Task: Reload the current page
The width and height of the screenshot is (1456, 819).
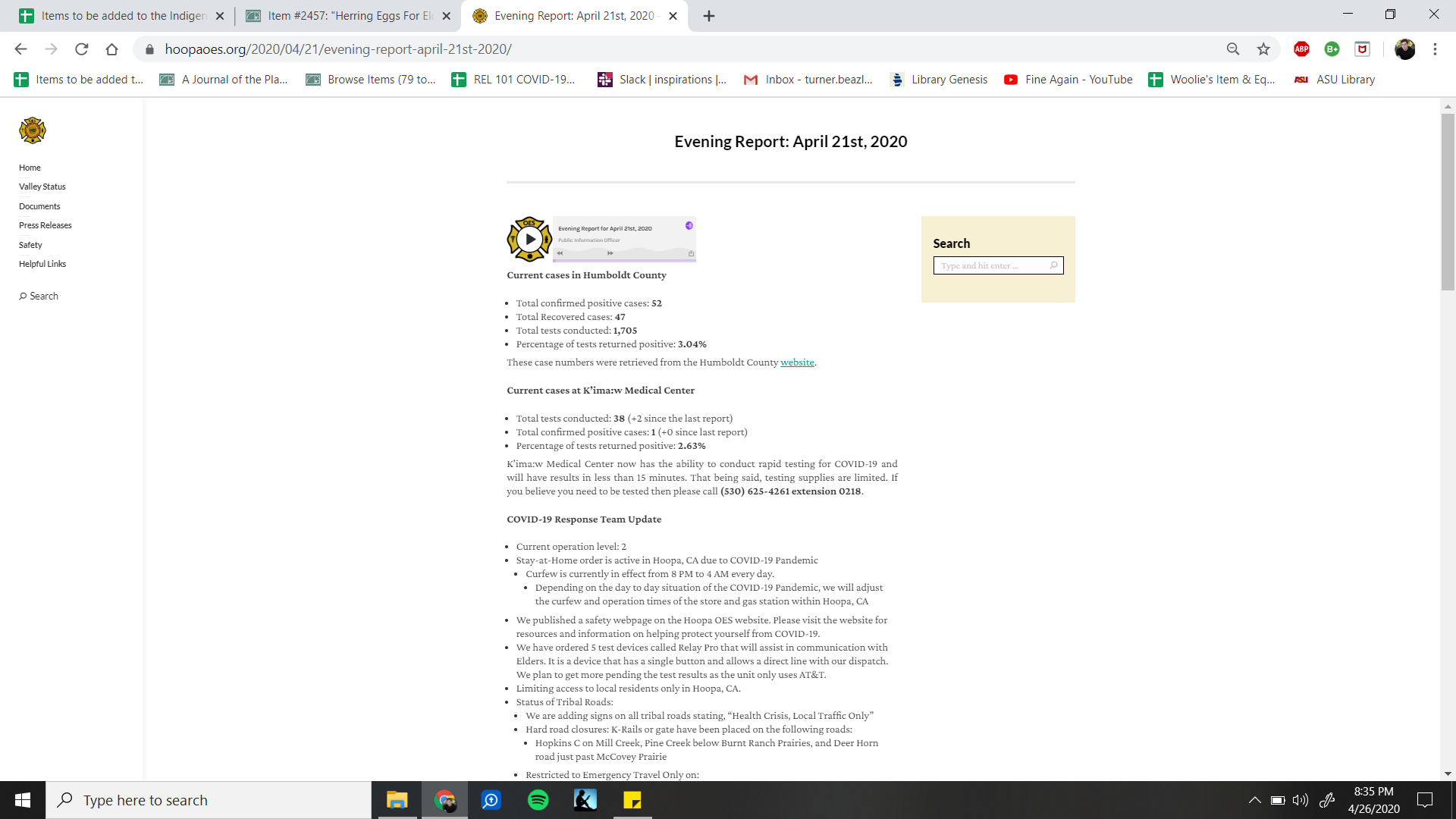Action: point(82,49)
